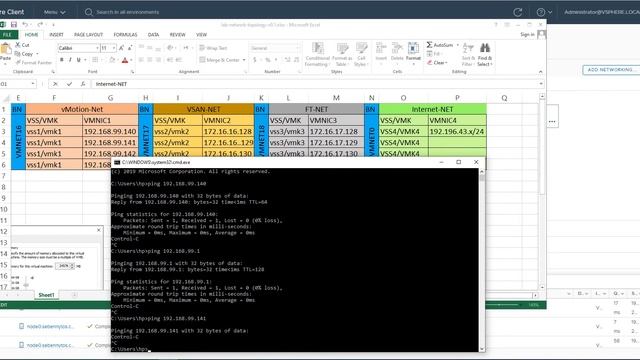Cancel the formula bar entry with the X
The height and width of the screenshot is (360, 640).
(x=55, y=84)
